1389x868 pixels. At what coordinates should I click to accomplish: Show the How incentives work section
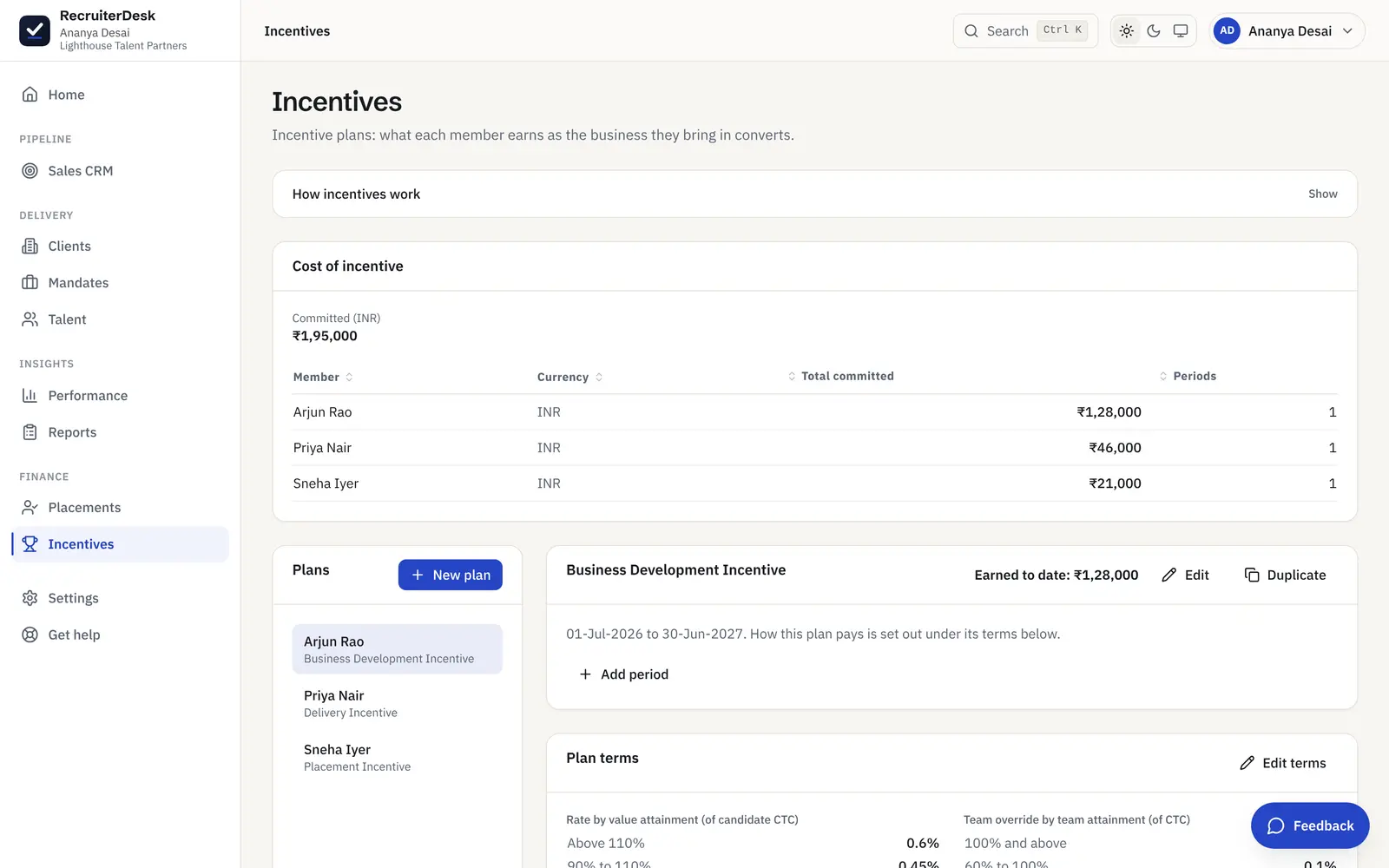[x=1323, y=194]
